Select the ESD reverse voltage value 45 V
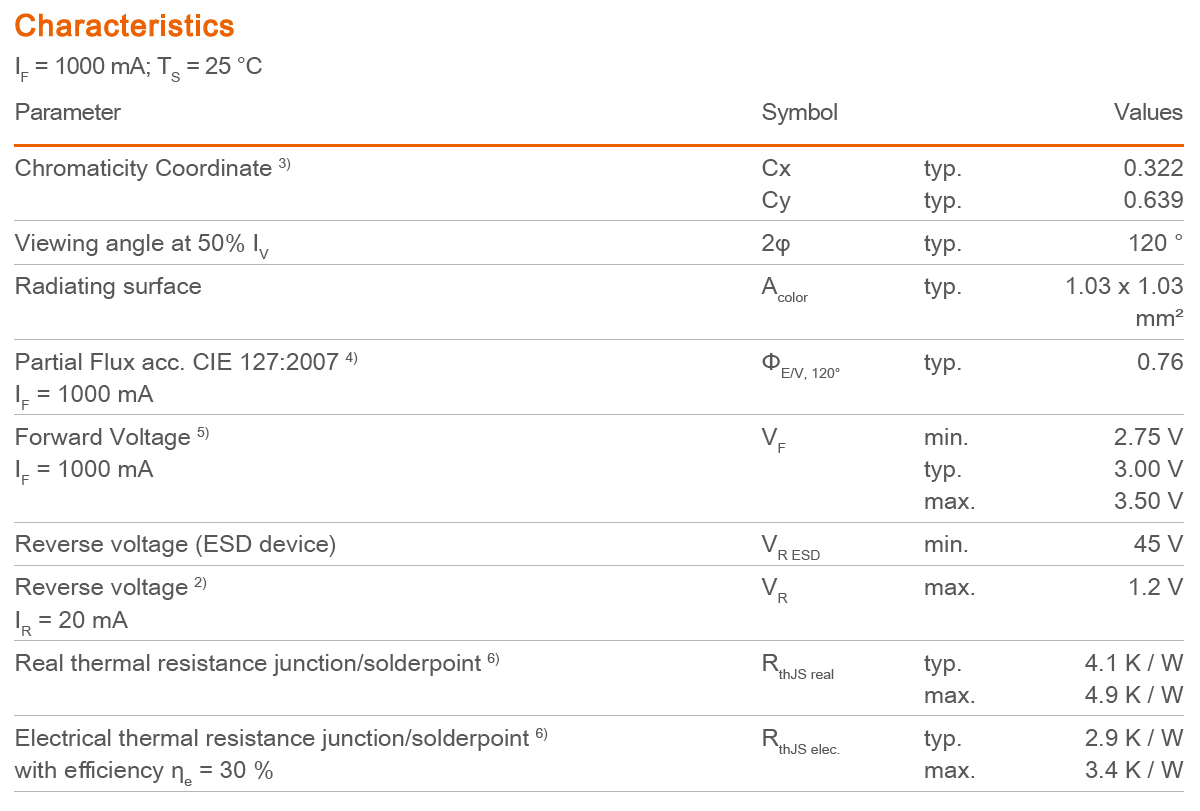 pos(1158,544)
